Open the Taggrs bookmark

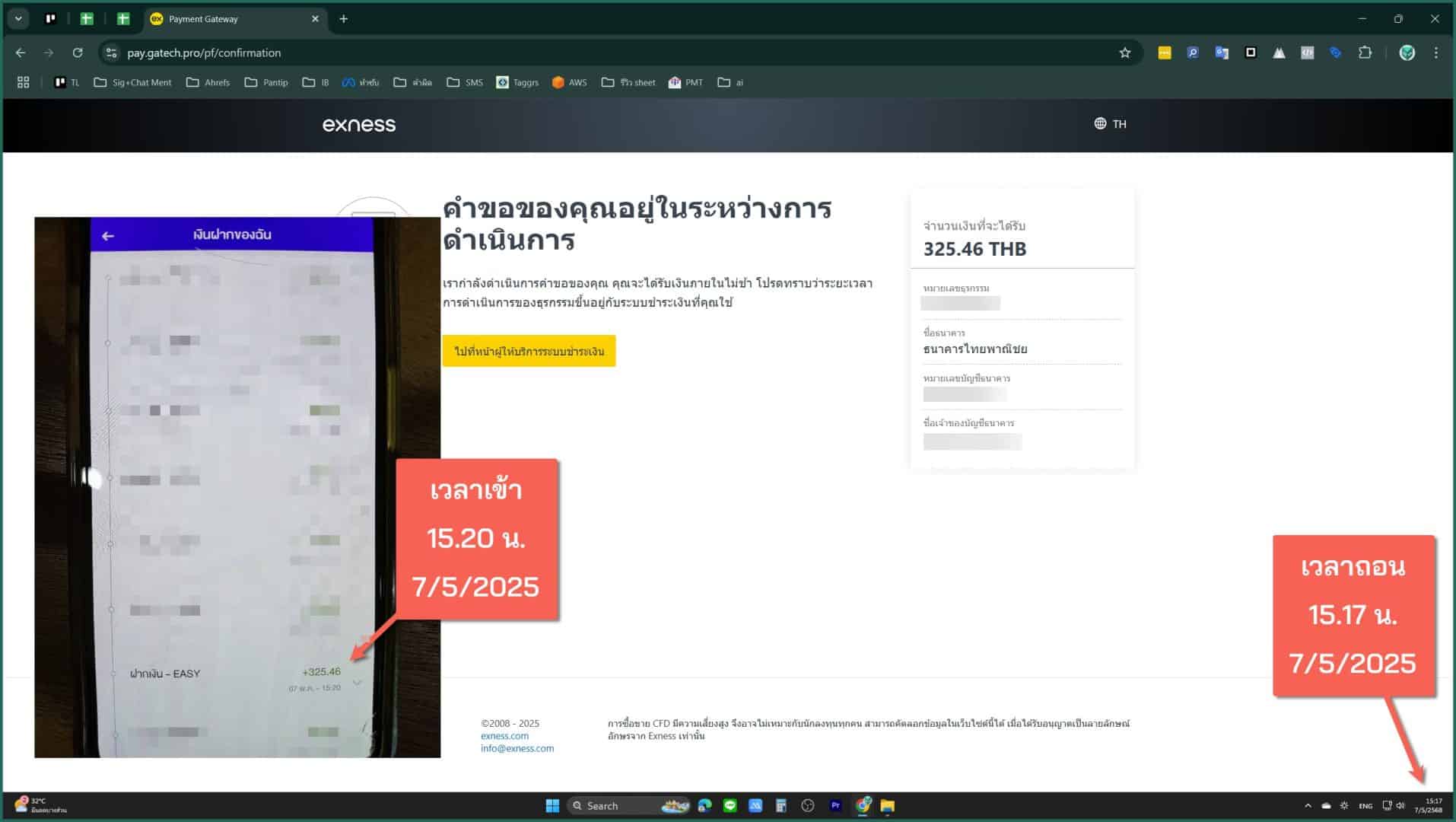coord(517,82)
